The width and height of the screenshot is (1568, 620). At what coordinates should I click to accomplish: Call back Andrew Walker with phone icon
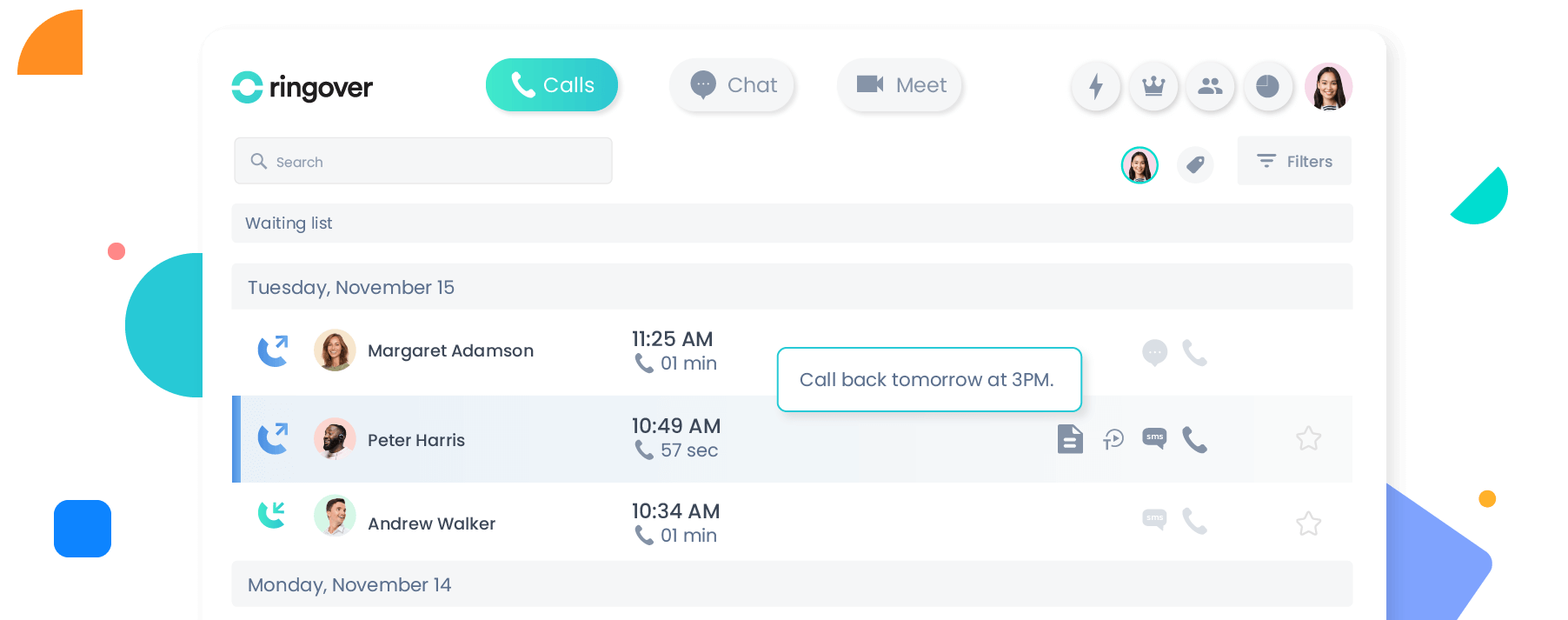tap(1195, 521)
